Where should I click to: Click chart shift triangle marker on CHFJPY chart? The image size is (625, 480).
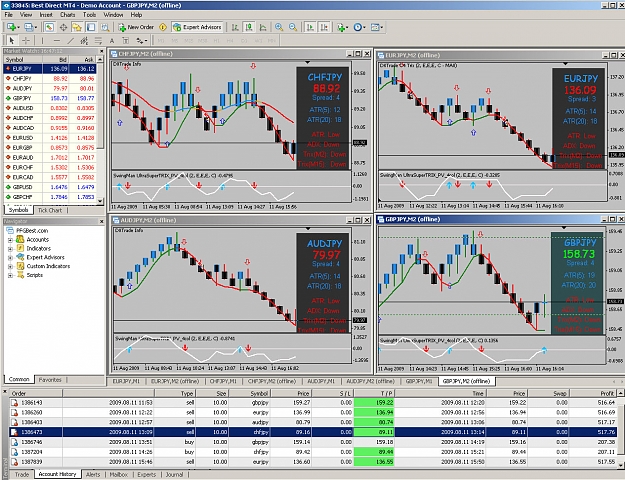coord(307,63)
